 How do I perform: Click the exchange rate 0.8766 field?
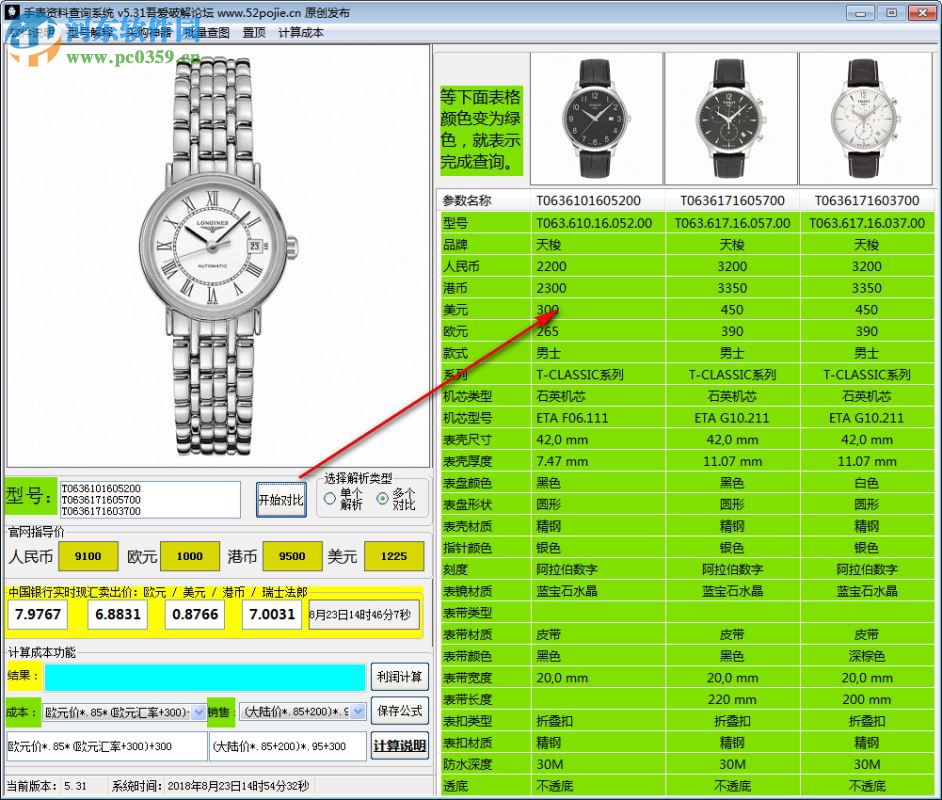pos(195,614)
